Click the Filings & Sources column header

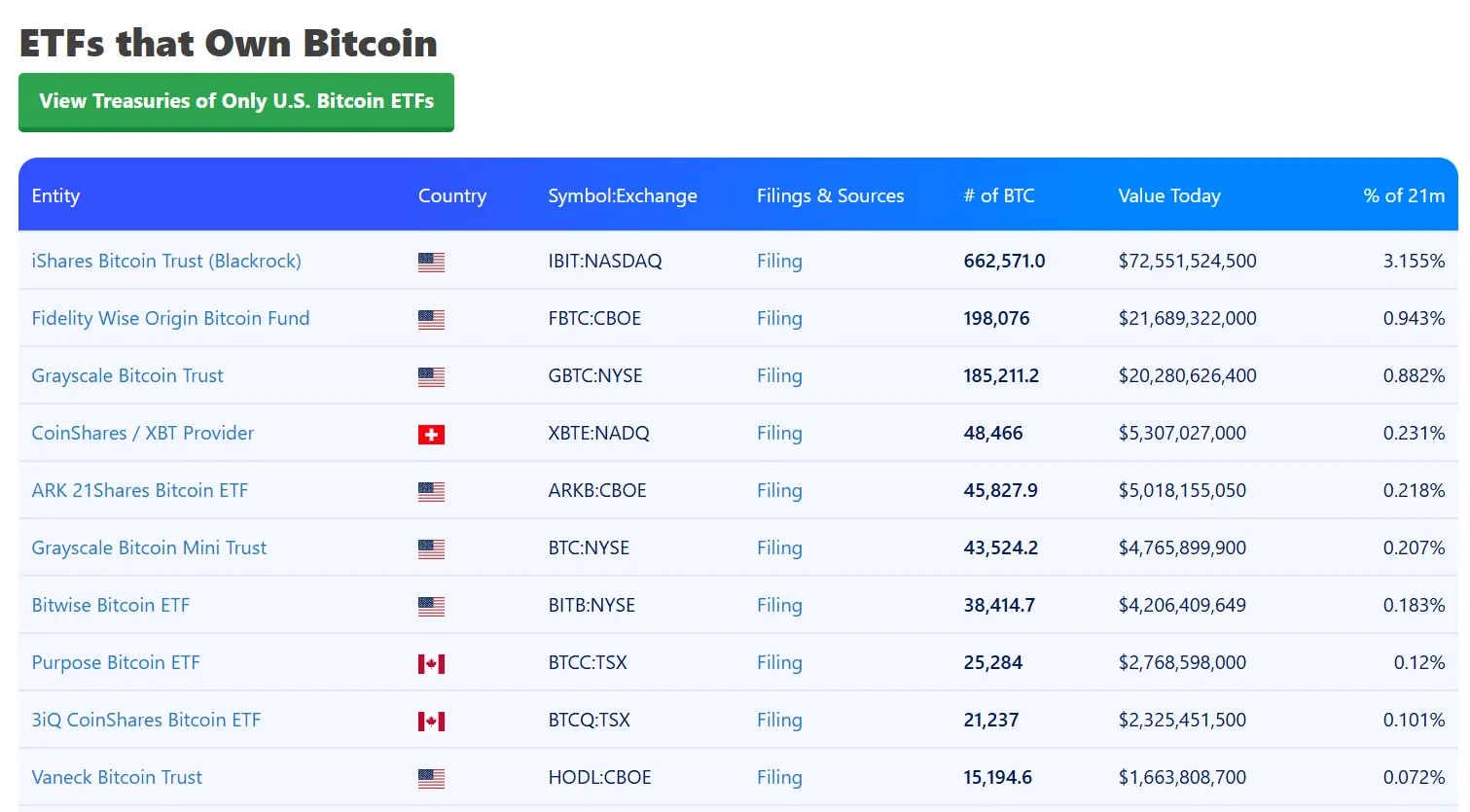pos(831,195)
